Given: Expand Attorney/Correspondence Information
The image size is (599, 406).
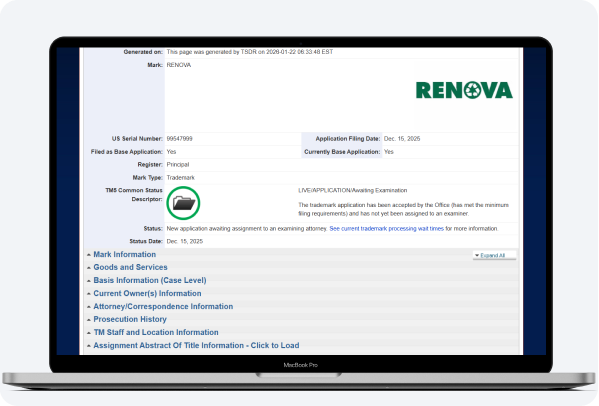Looking at the screenshot, I should click(163, 306).
